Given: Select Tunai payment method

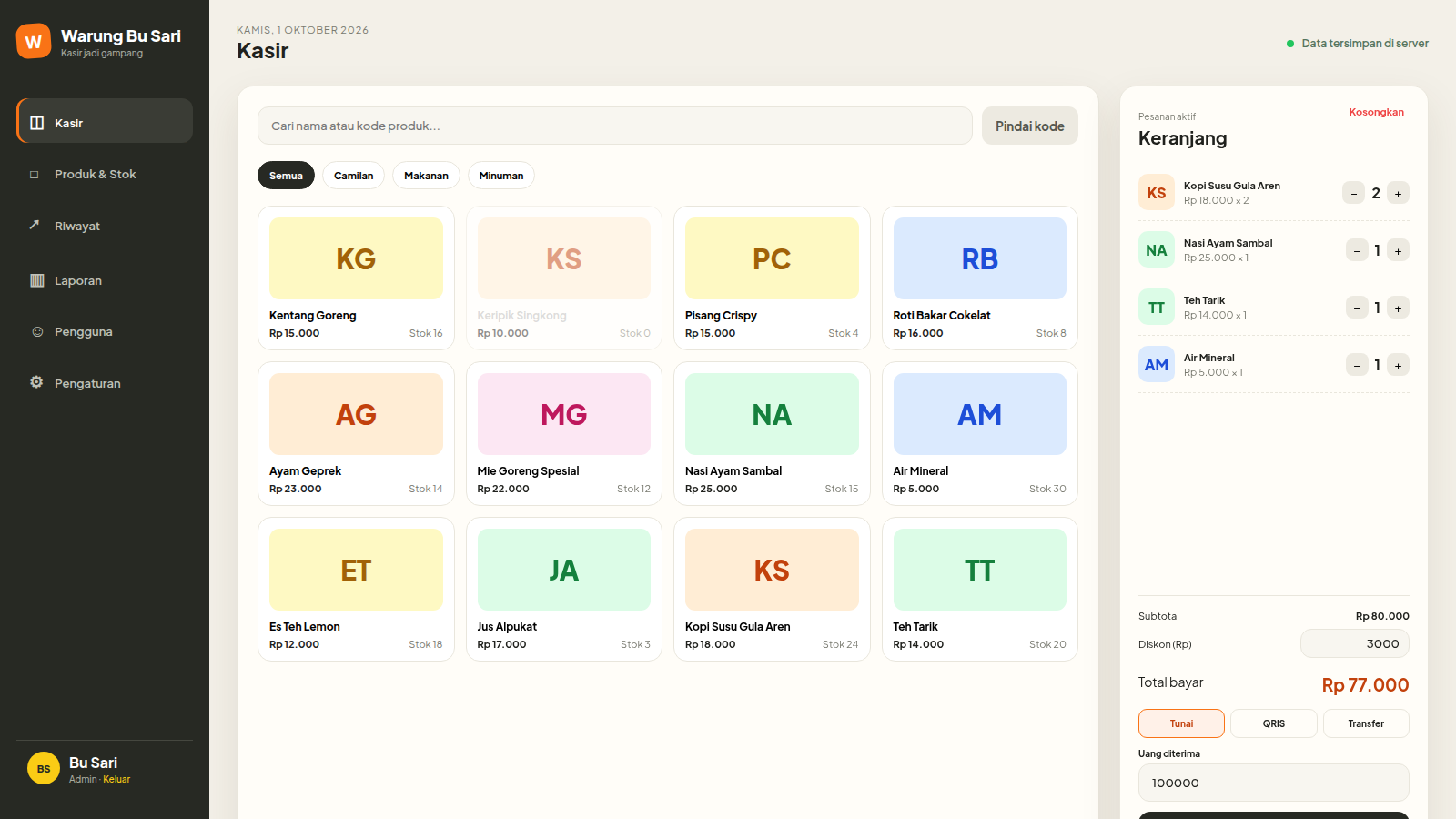Looking at the screenshot, I should click(1181, 723).
